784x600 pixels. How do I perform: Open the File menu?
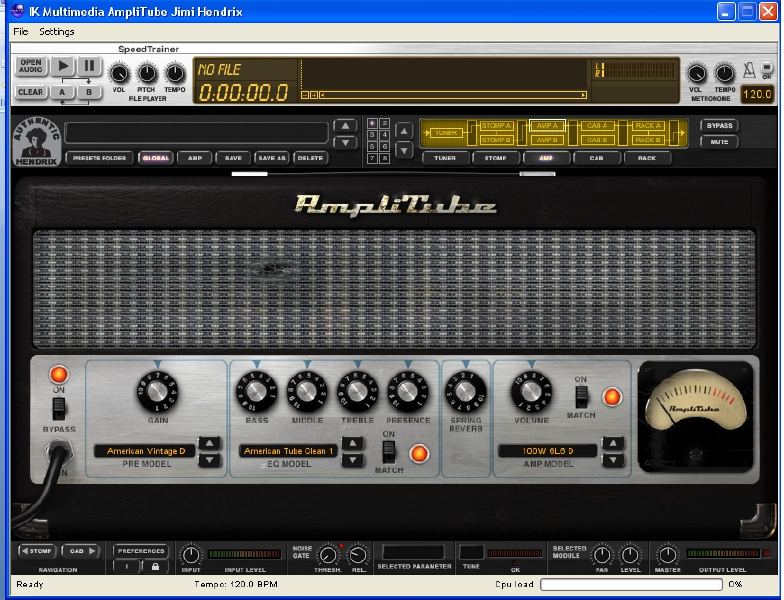coord(20,32)
